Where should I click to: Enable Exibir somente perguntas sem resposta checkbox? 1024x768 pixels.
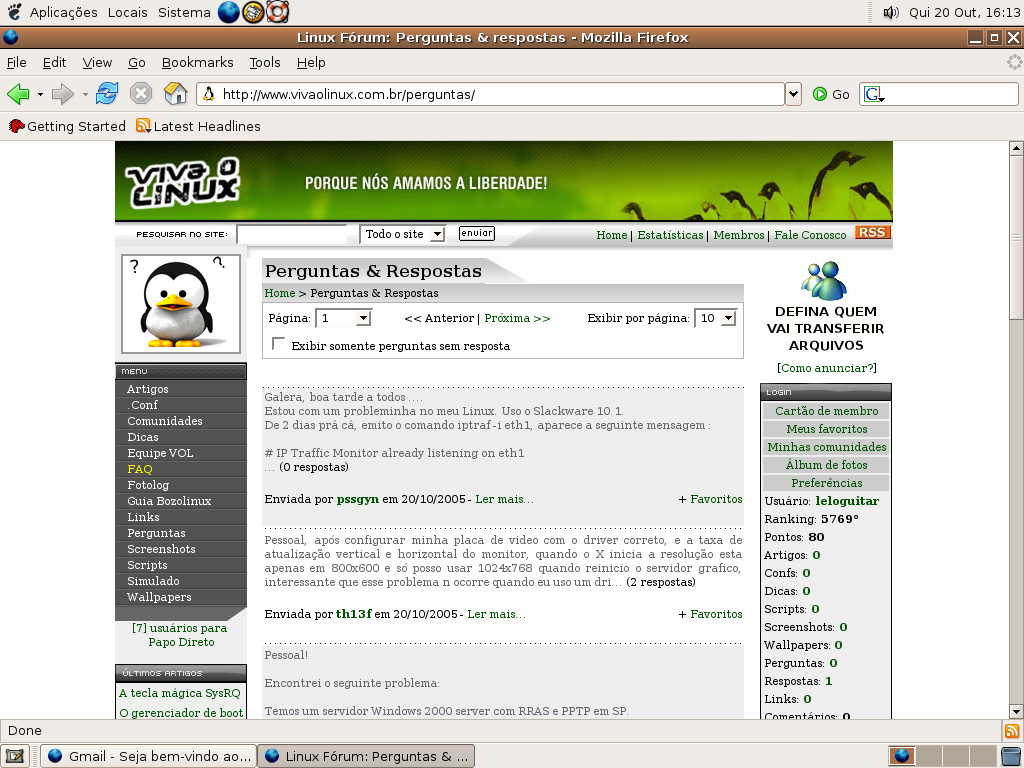coord(278,344)
